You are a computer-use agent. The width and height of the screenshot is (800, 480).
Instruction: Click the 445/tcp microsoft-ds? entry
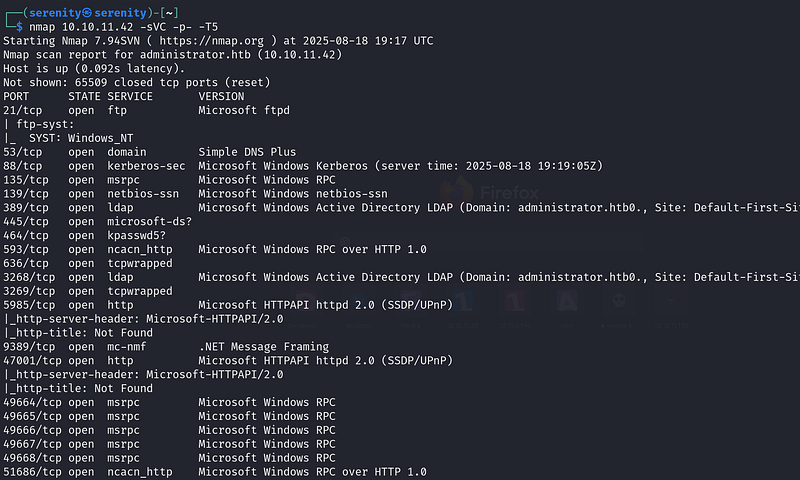(97, 221)
